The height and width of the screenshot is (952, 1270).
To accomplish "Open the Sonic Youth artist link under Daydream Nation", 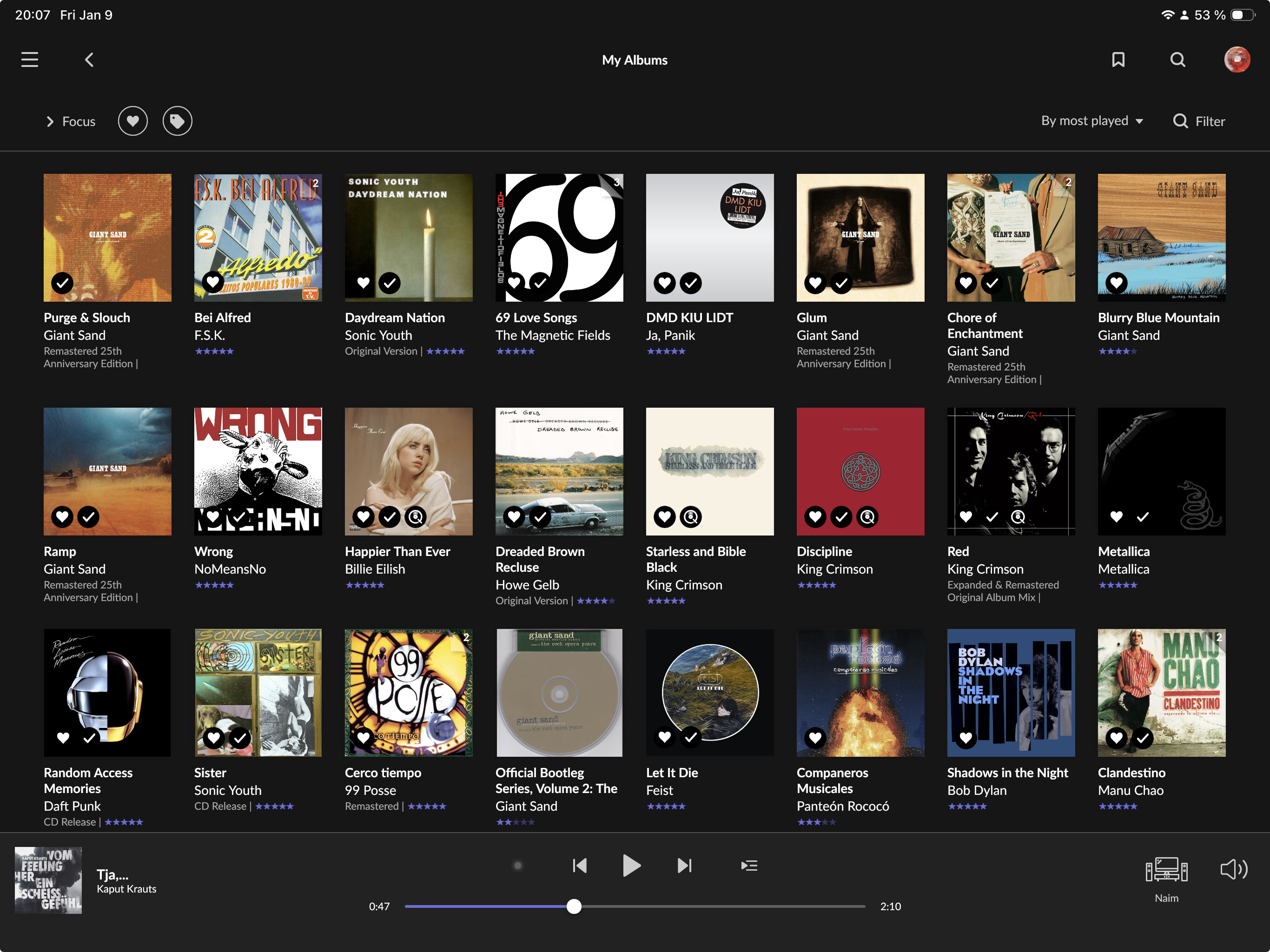I will (x=378, y=335).
